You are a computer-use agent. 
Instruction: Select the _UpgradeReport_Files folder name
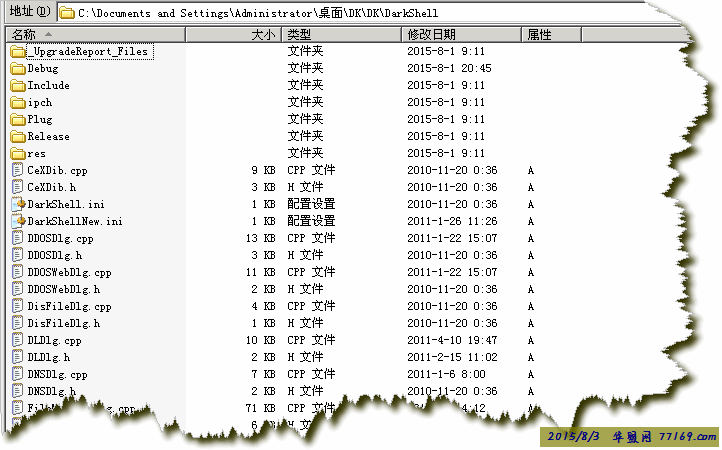click(87, 52)
